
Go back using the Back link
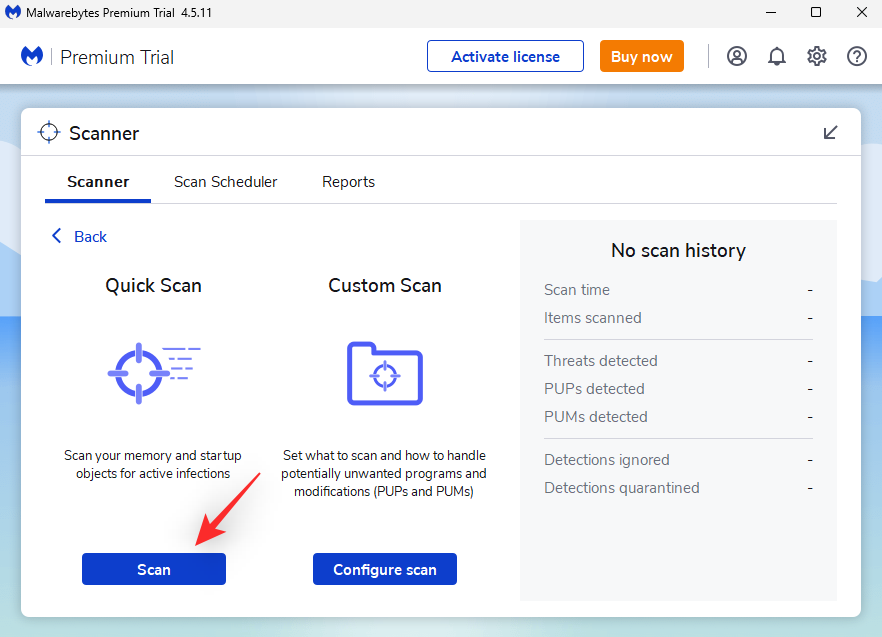(x=79, y=236)
